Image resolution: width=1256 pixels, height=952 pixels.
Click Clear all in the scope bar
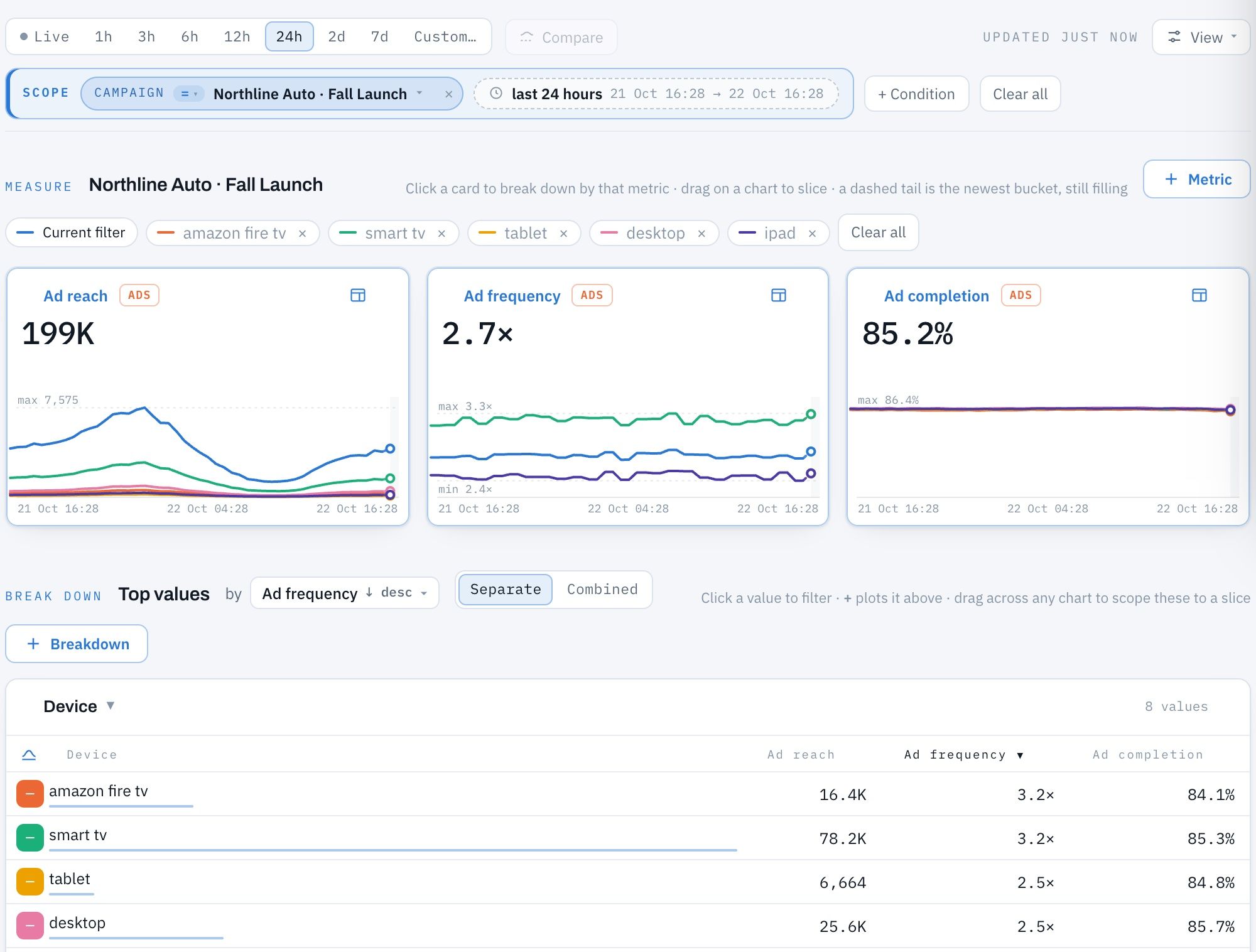tap(1020, 94)
